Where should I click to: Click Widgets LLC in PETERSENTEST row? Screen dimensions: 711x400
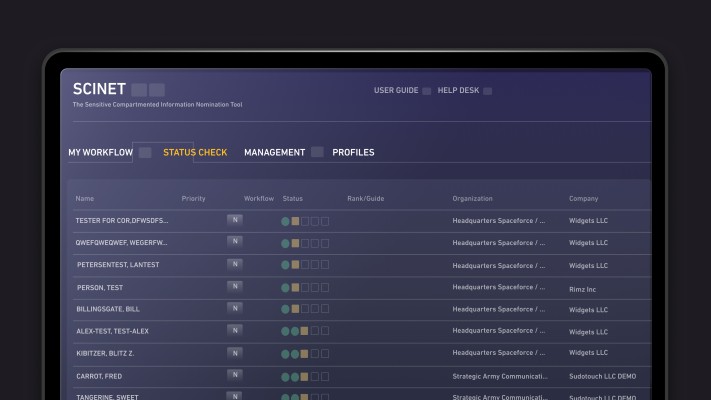[588, 266]
